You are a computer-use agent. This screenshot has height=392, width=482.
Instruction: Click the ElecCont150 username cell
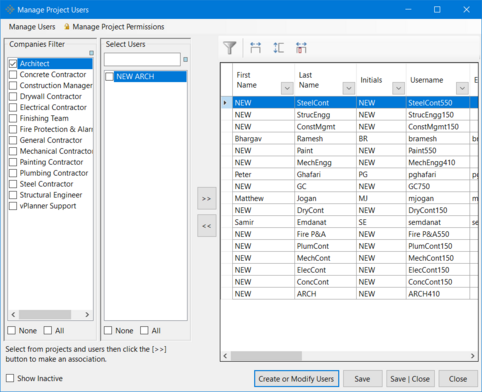pyautogui.click(x=438, y=270)
